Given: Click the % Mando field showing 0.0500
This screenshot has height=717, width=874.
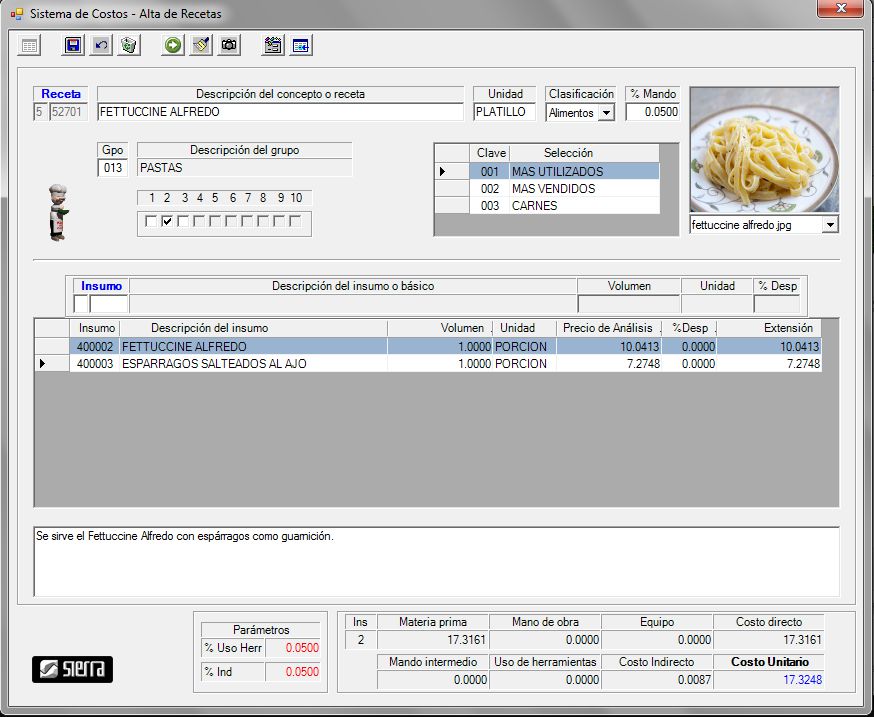Looking at the screenshot, I should (x=652, y=113).
